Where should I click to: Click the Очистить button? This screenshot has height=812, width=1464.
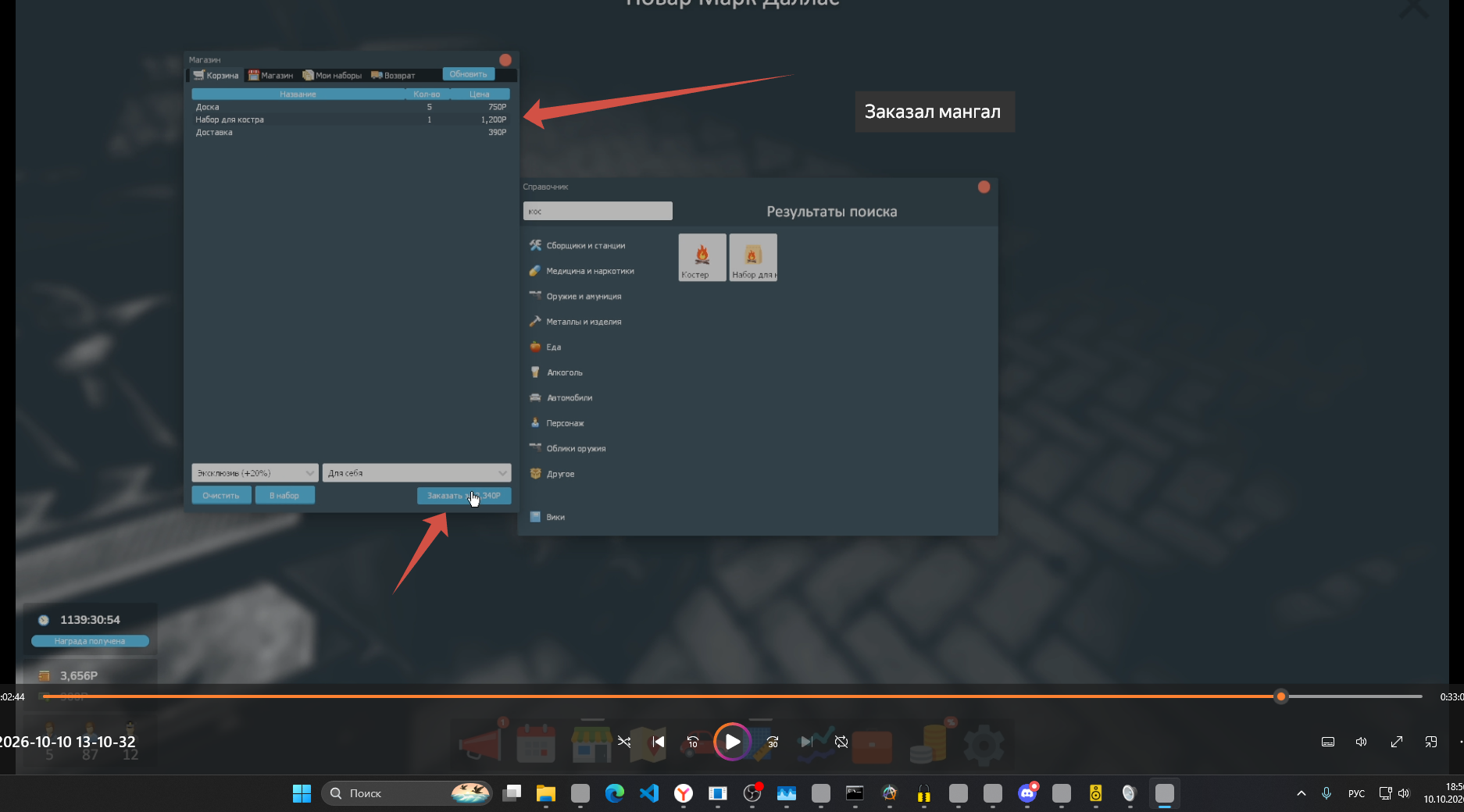[221, 495]
